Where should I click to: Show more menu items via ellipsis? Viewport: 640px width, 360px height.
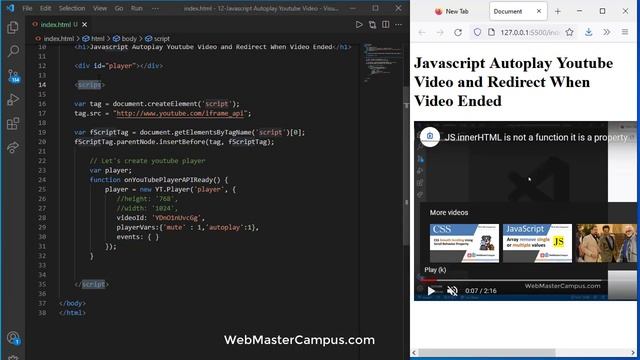click(156, 8)
